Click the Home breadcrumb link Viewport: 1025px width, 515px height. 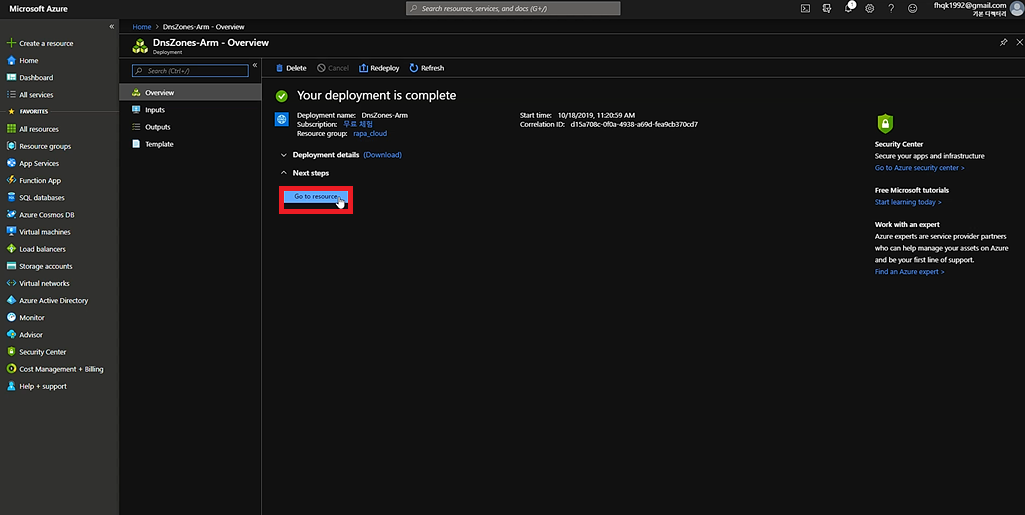(x=142, y=27)
